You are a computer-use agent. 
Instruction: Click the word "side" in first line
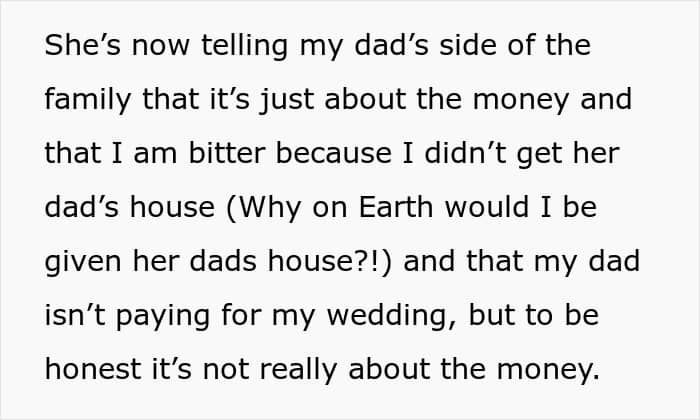pos(468,45)
